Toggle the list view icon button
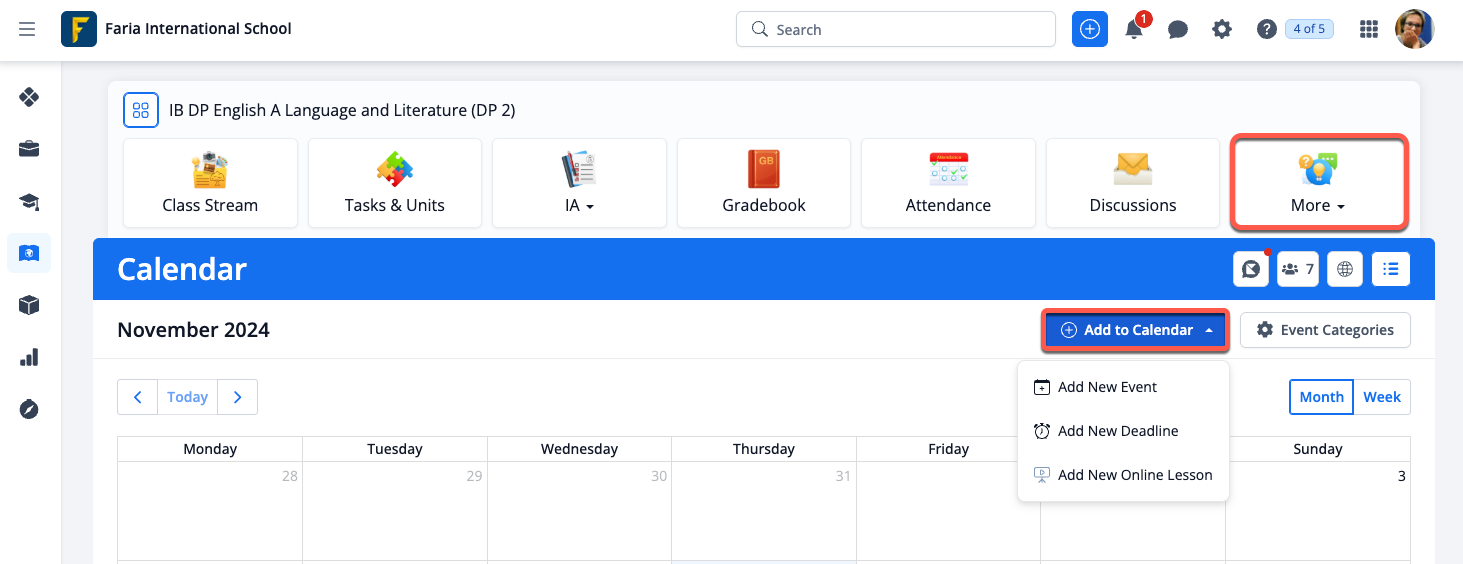The image size is (1463, 564). pyautogui.click(x=1391, y=269)
